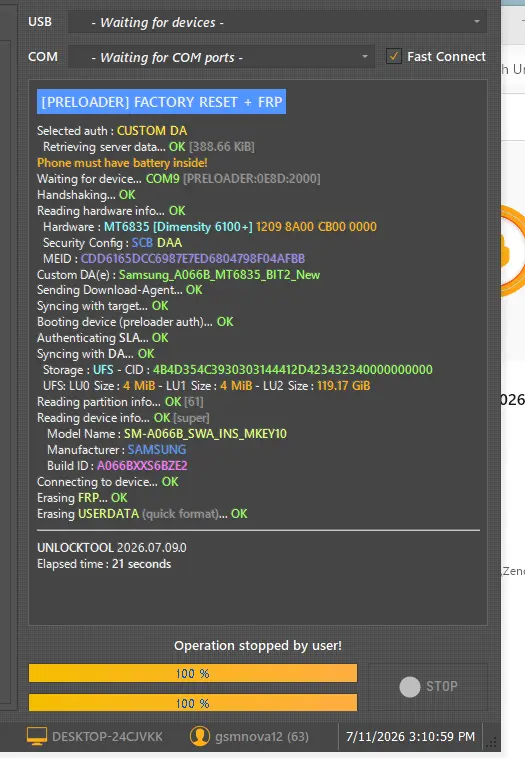Click the date and time in status bar
This screenshot has height=760, width=525.
(x=411, y=737)
